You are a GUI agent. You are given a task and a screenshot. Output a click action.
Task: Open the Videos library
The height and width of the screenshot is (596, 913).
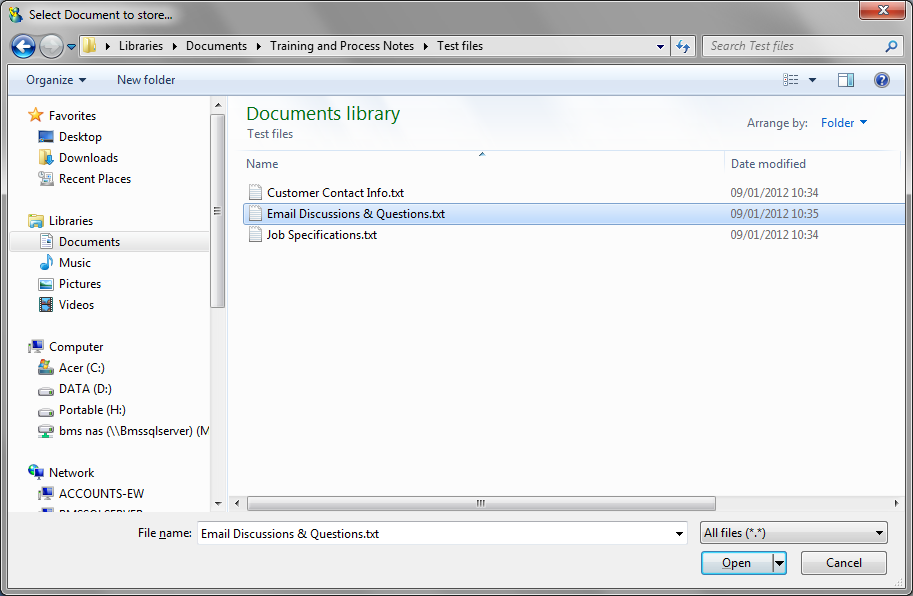pos(76,304)
